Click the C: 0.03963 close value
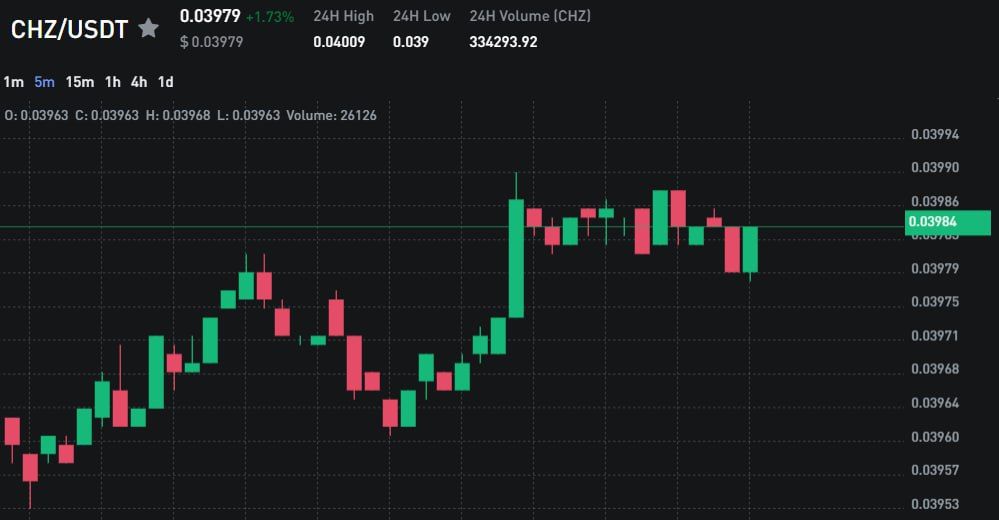Image resolution: width=999 pixels, height=520 pixels. pos(106,115)
